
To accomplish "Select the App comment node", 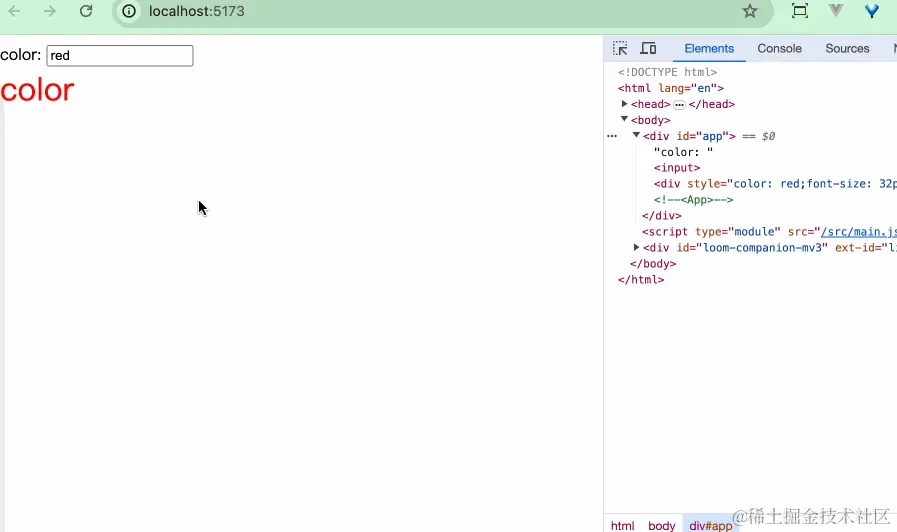I will point(693,200).
